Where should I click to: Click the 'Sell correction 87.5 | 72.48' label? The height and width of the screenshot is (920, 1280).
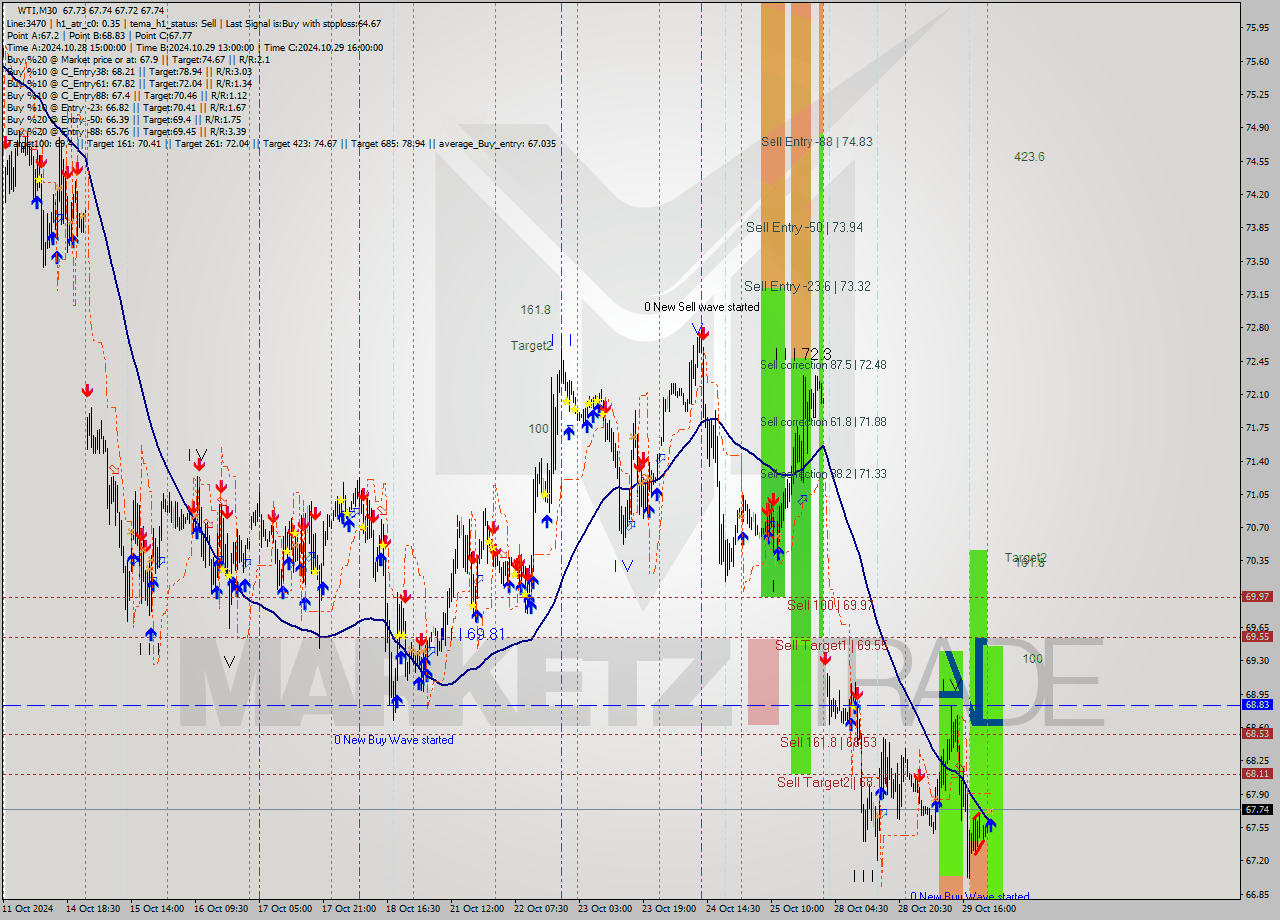coord(823,365)
